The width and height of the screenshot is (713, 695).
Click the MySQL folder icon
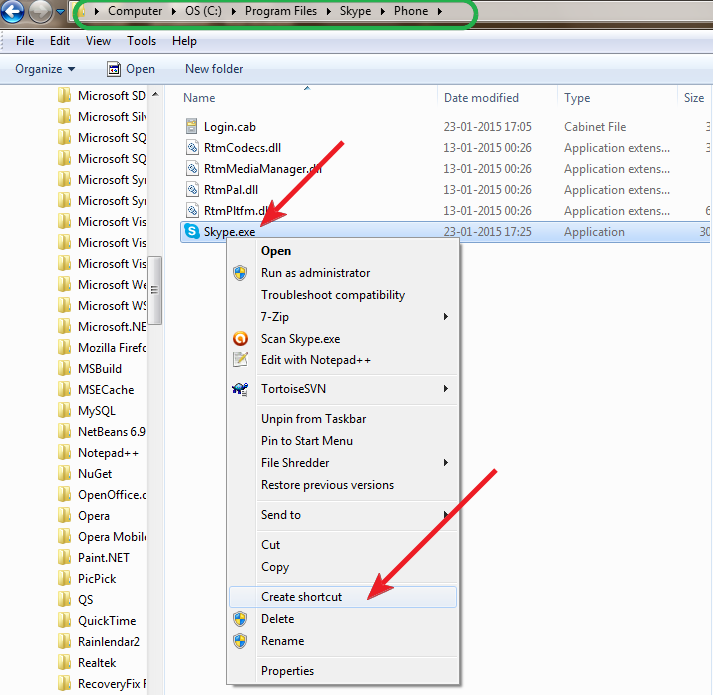[x=64, y=410]
